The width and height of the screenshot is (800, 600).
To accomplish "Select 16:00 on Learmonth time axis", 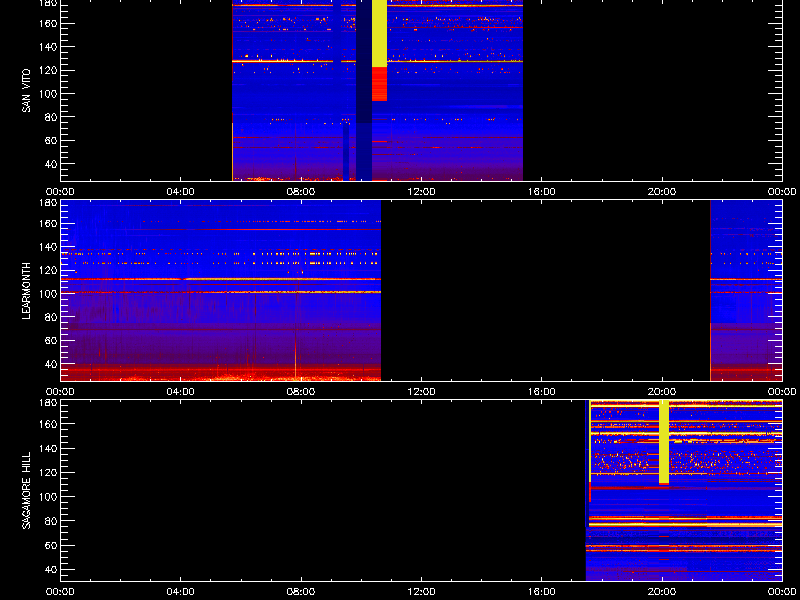I will point(541,392).
